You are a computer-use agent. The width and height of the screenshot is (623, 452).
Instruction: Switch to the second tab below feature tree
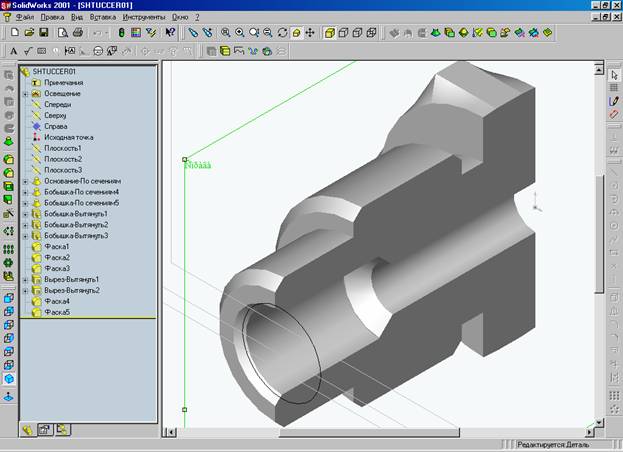[45, 429]
